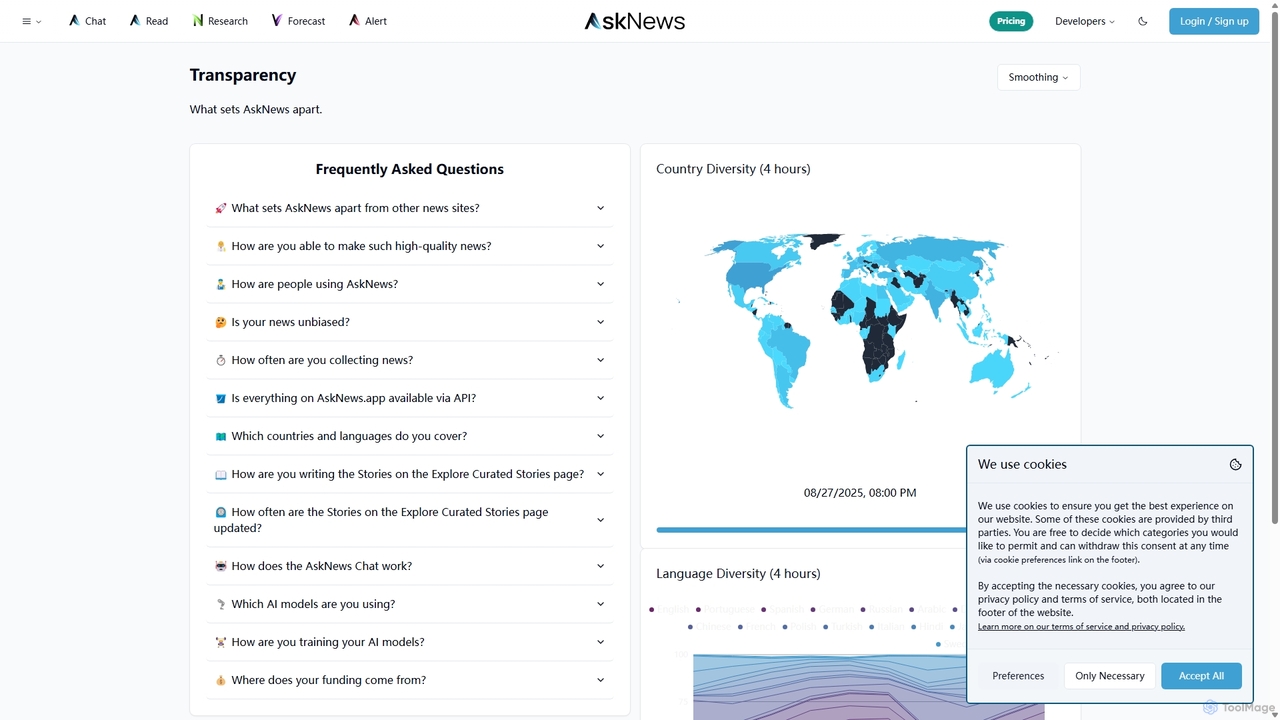The height and width of the screenshot is (720, 1280).
Task: Expand "Is your news unbiased?" question
Action: pos(410,322)
